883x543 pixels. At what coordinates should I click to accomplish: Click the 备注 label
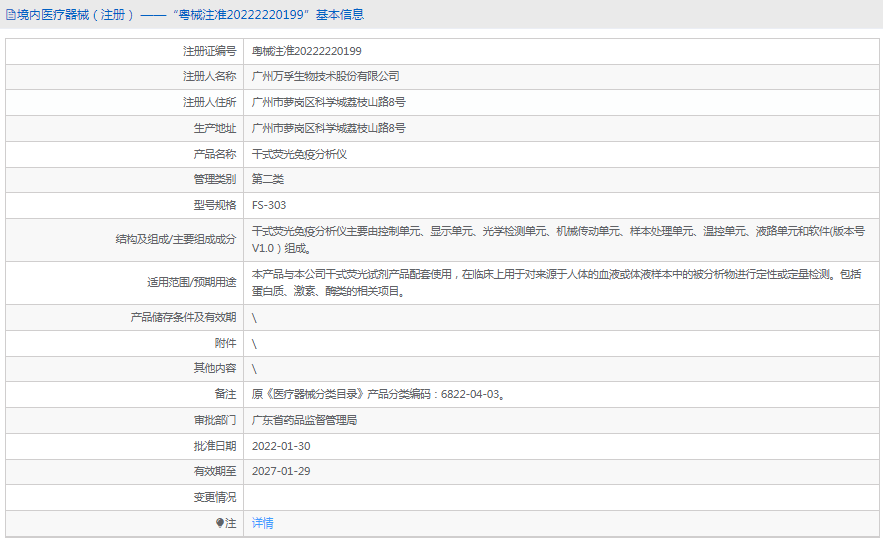225,395
